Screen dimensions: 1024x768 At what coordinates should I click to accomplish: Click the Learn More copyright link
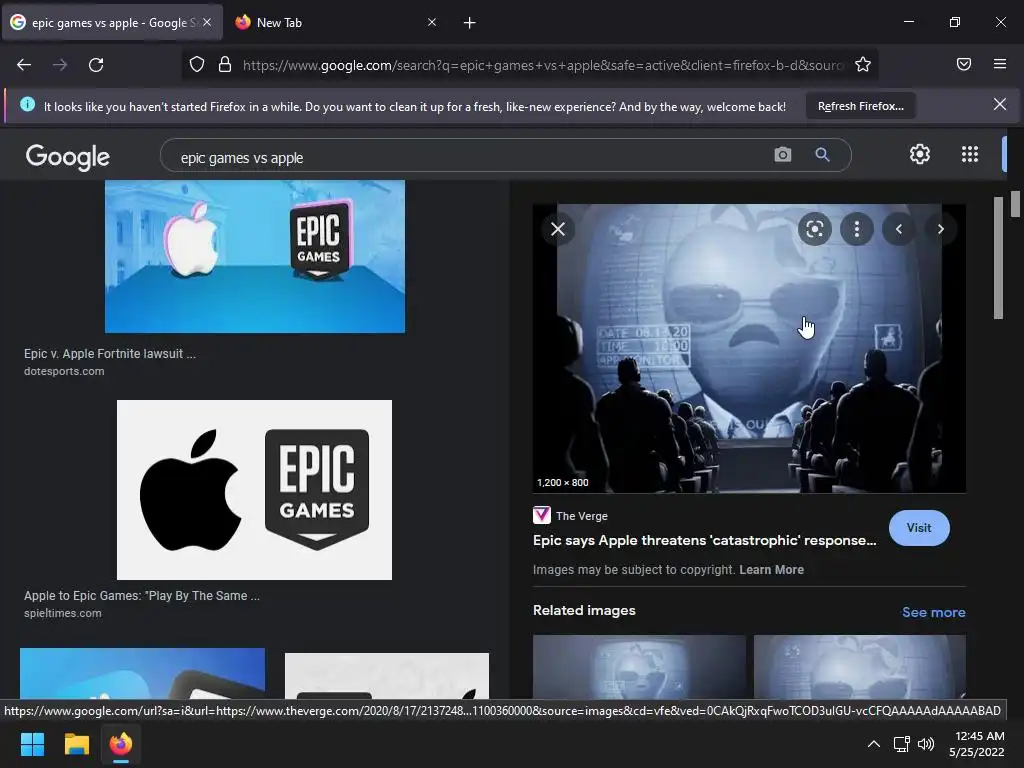pyautogui.click(x=771, y=569)
